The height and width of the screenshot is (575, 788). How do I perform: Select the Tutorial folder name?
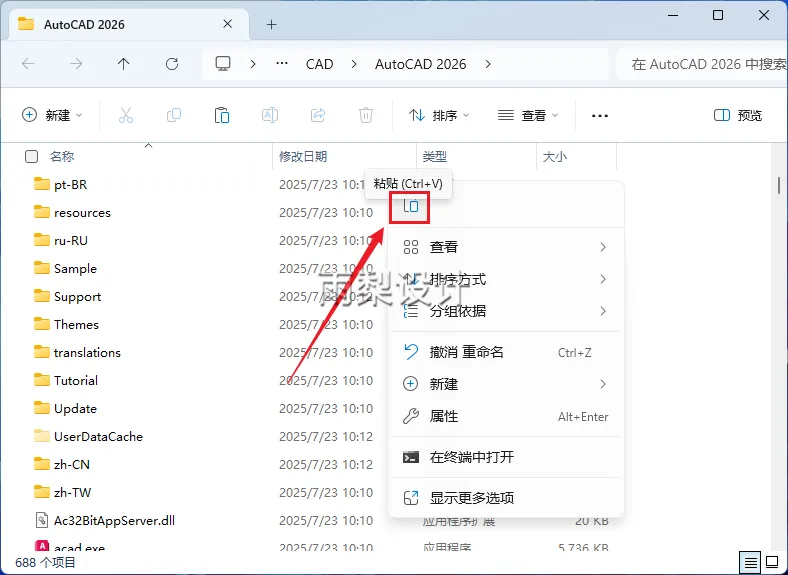pyautogui.click(x=76, y=380)
